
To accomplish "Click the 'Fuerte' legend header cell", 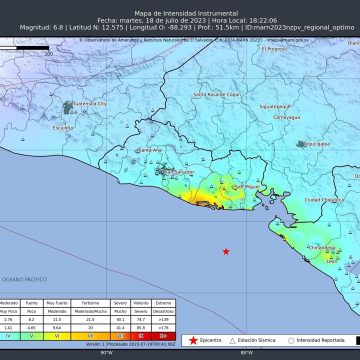I will point(32,303).
